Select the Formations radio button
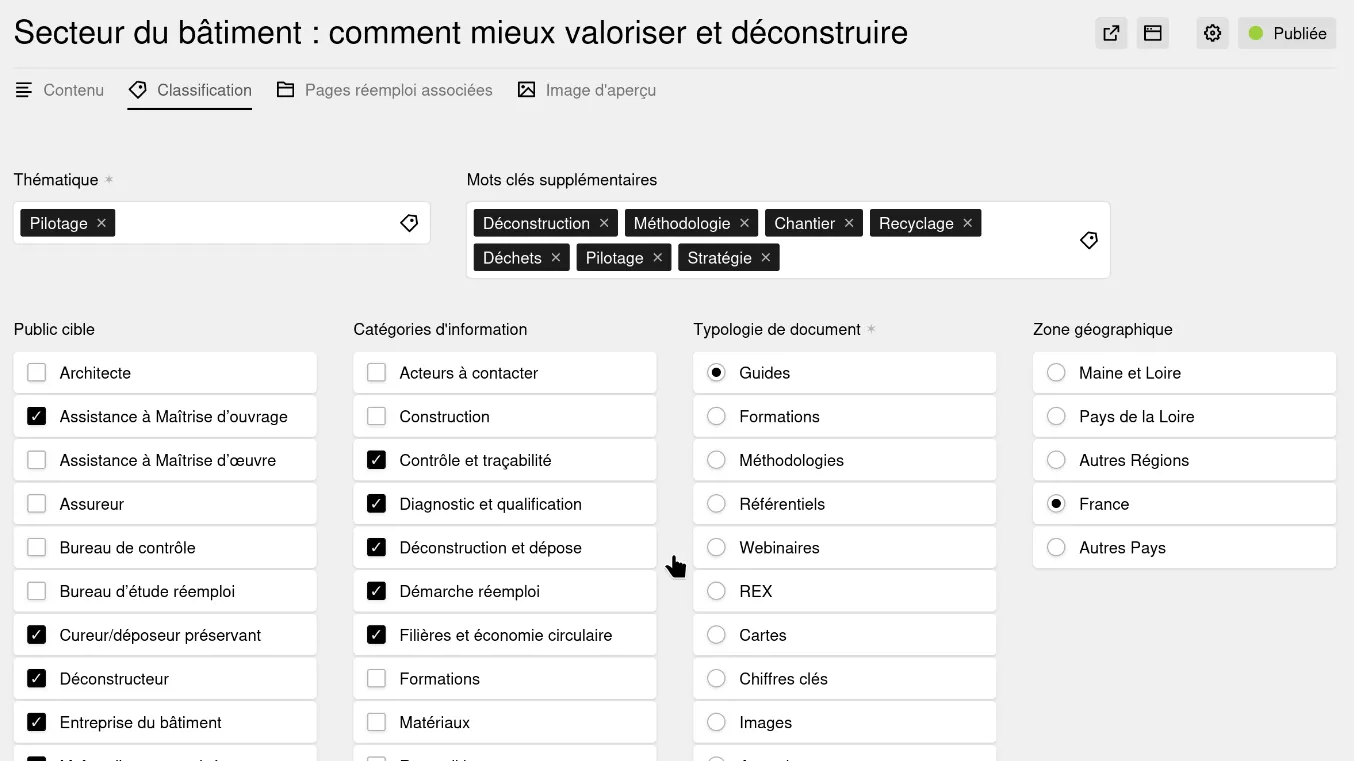This screenshot has height=761, width=1354. coord(716,415)
